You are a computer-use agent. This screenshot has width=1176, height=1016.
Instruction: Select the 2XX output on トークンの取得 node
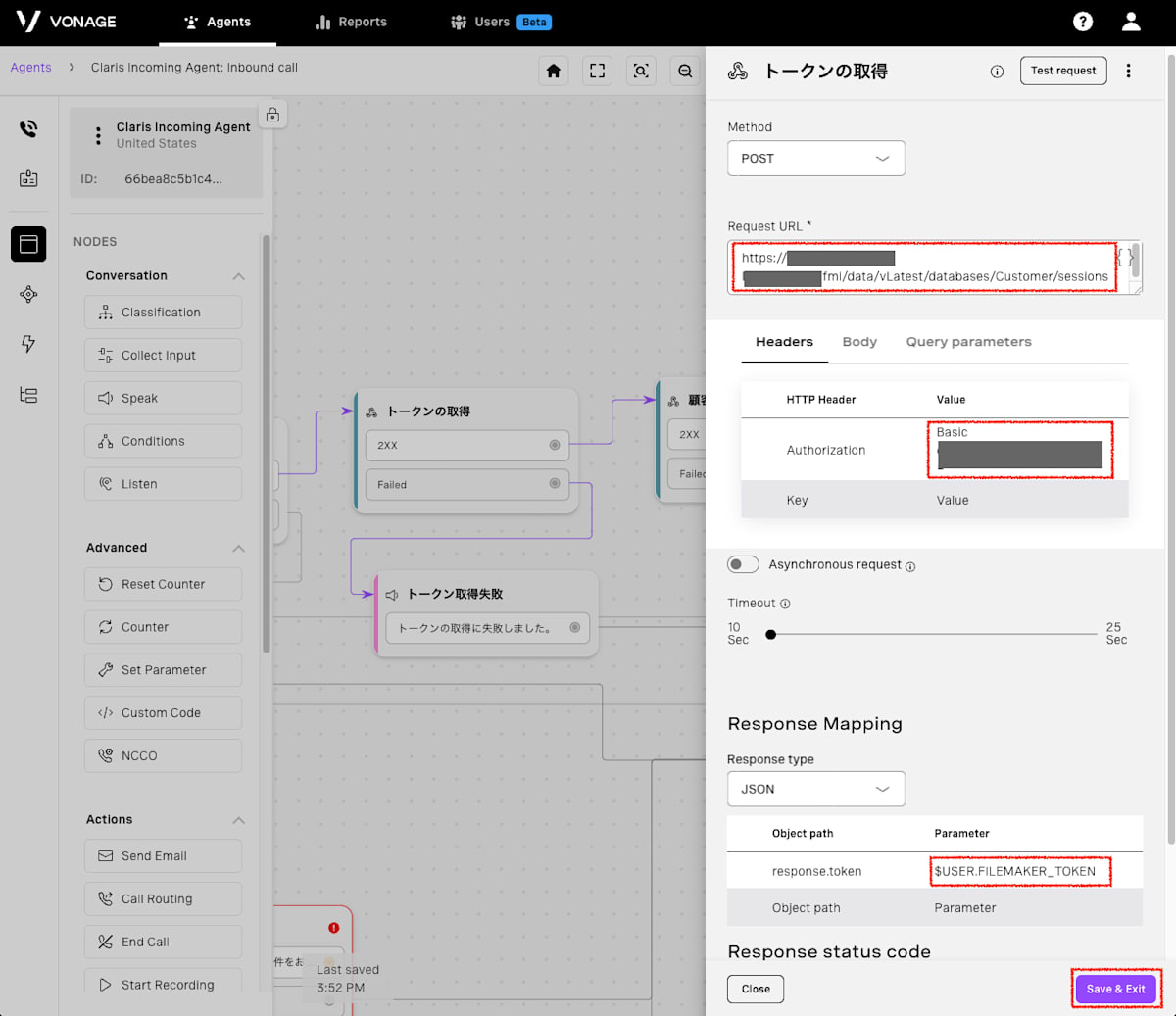tap(466, 446)
